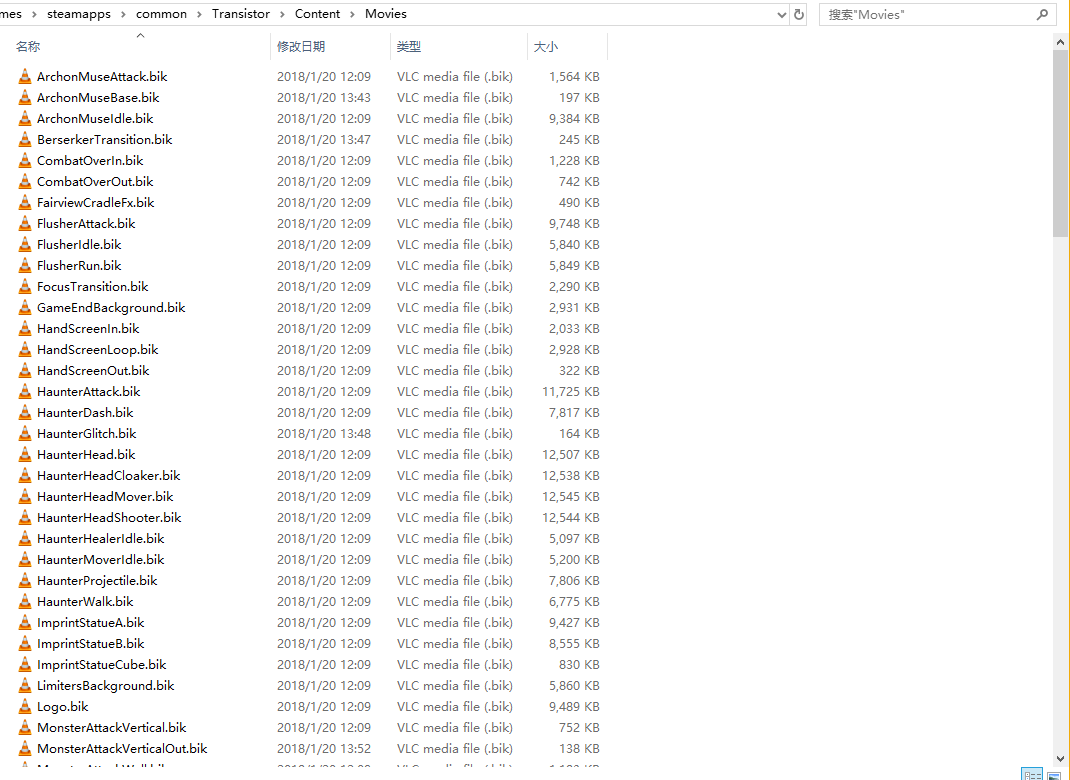
Task: Click VLC icon of HaunterGlitch.bik
Action: (x=25, y=433)
